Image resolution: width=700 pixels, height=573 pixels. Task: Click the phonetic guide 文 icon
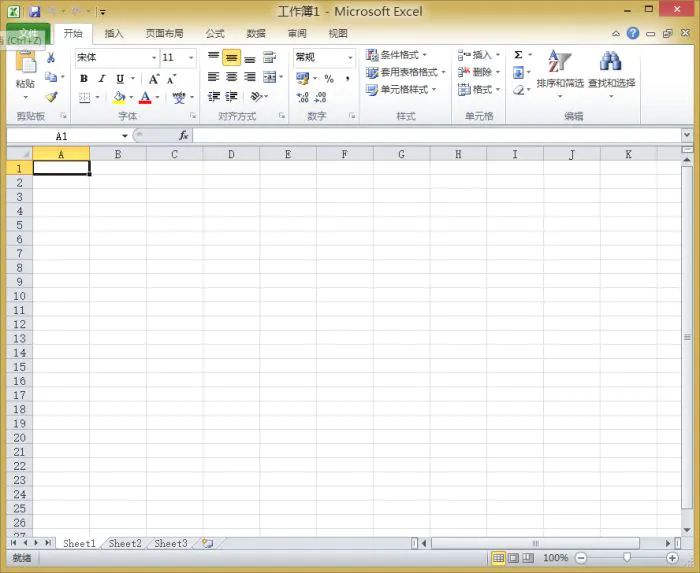point(179,97)
